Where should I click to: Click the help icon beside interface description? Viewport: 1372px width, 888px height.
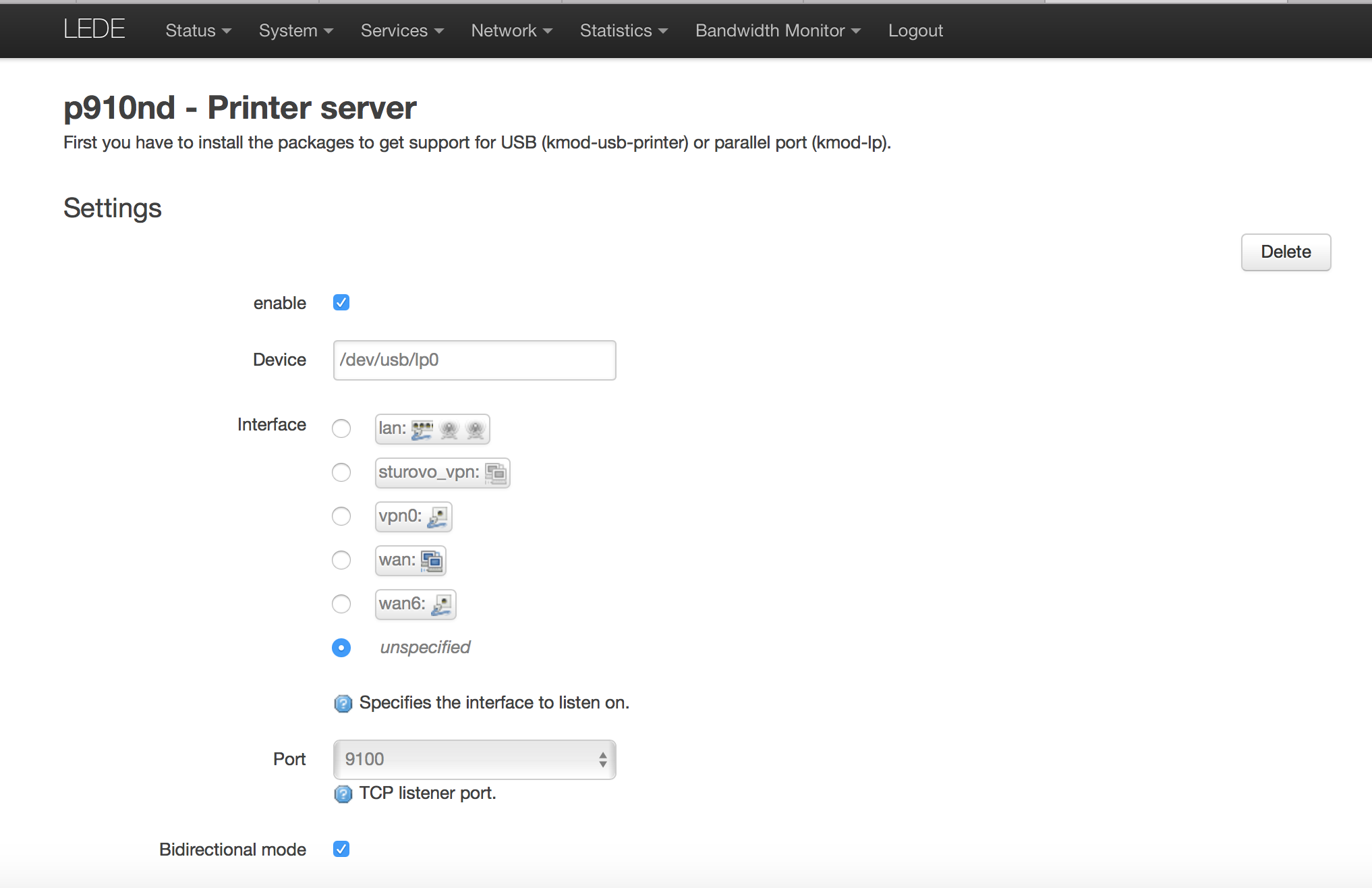point(343,704)
